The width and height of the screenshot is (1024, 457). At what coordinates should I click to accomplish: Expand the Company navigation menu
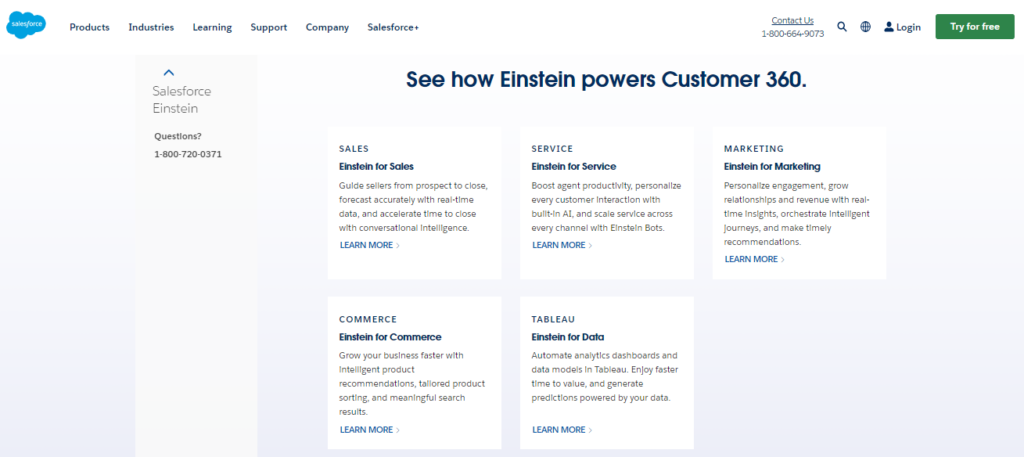click(x=327, y=27)
